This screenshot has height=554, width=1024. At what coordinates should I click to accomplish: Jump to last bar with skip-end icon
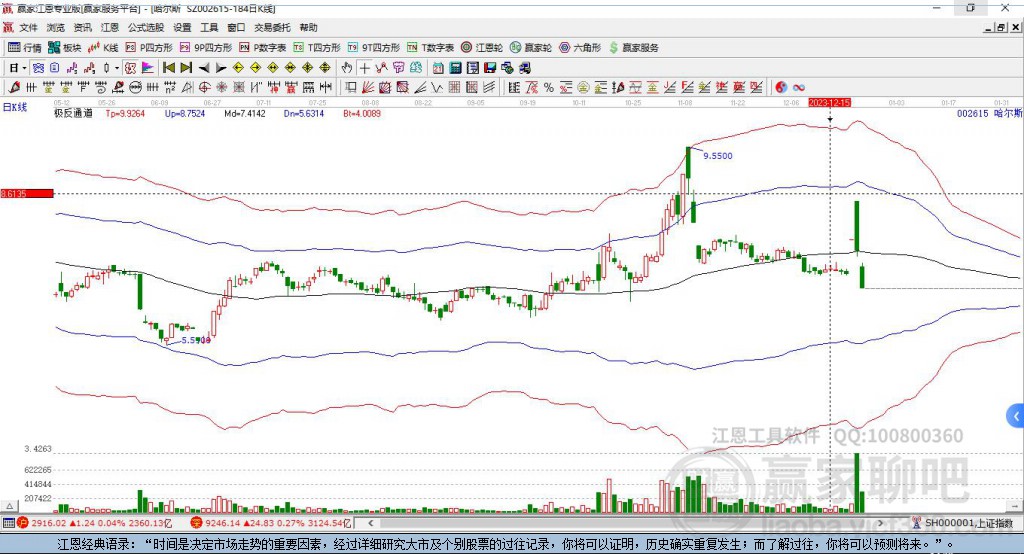(x=186, y=68)
